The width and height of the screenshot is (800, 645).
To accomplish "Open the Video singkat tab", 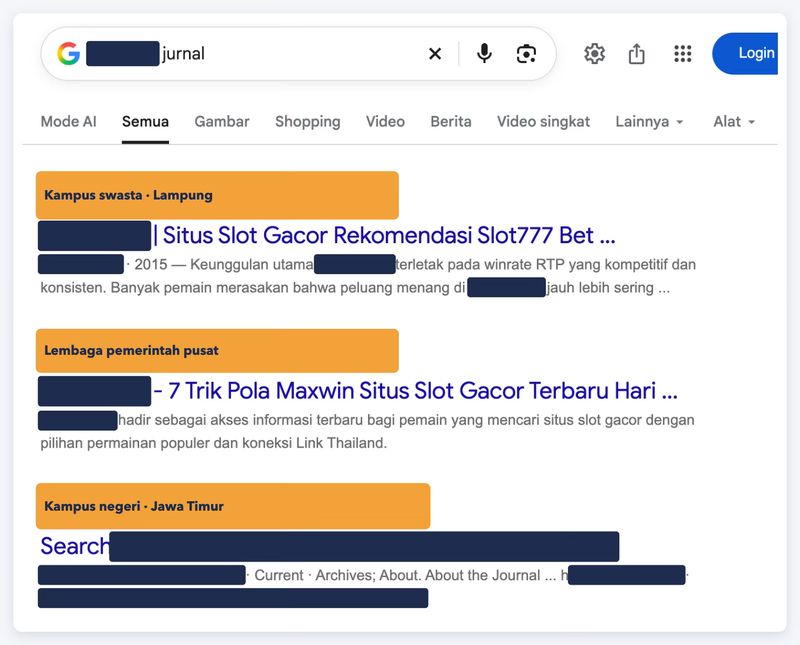I will coord(543,121).
